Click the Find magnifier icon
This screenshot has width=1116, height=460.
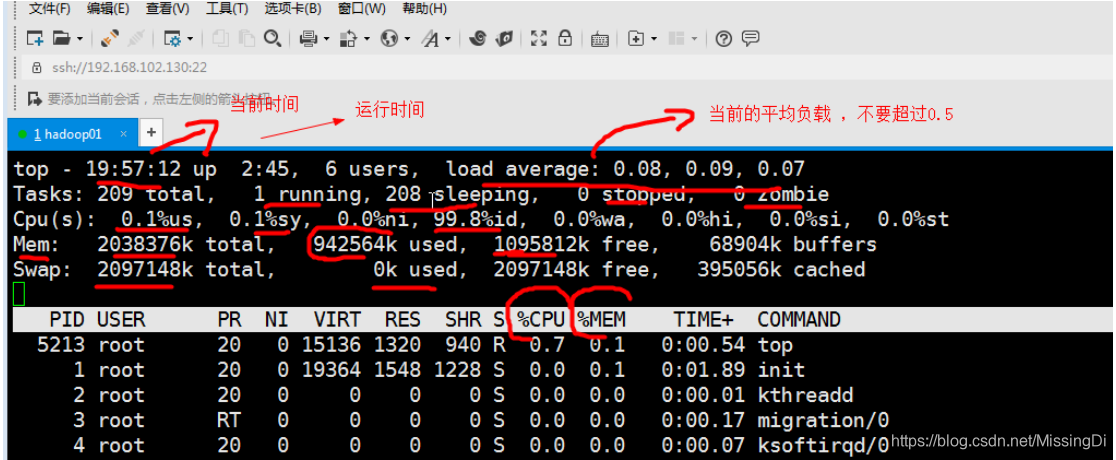coord(272,38)
